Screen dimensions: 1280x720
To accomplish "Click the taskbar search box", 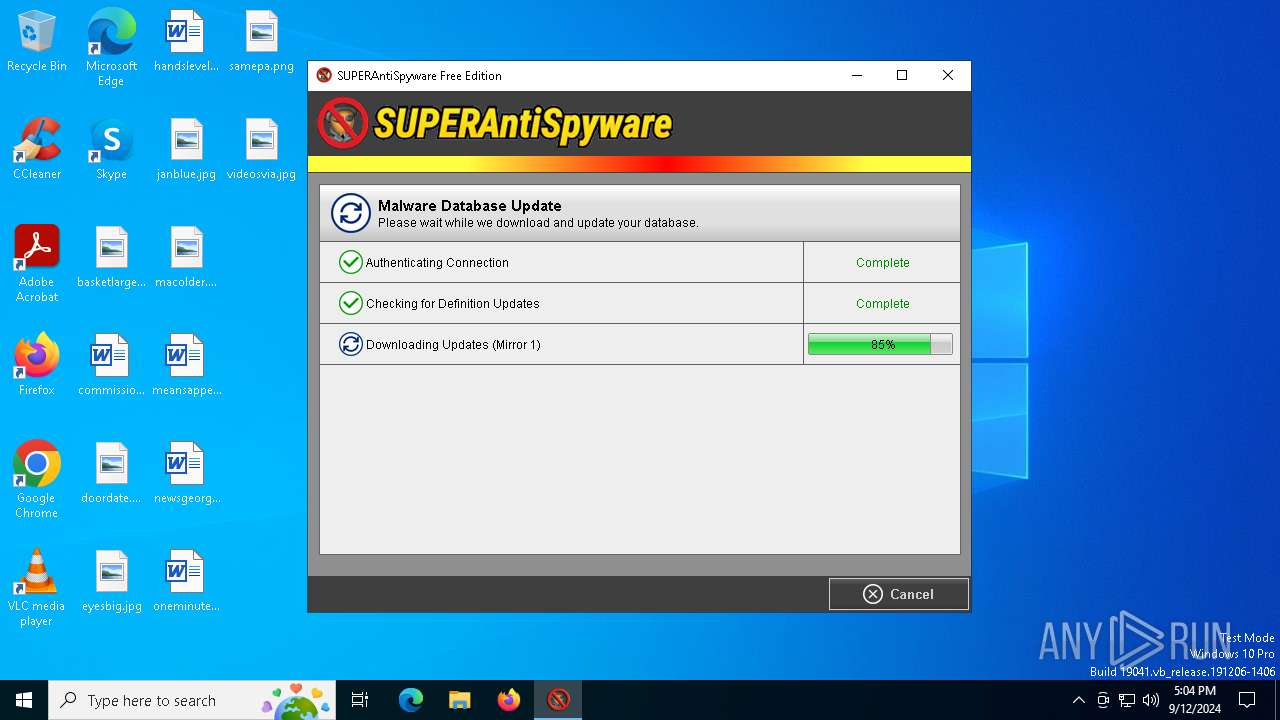I will pos(192,700).
